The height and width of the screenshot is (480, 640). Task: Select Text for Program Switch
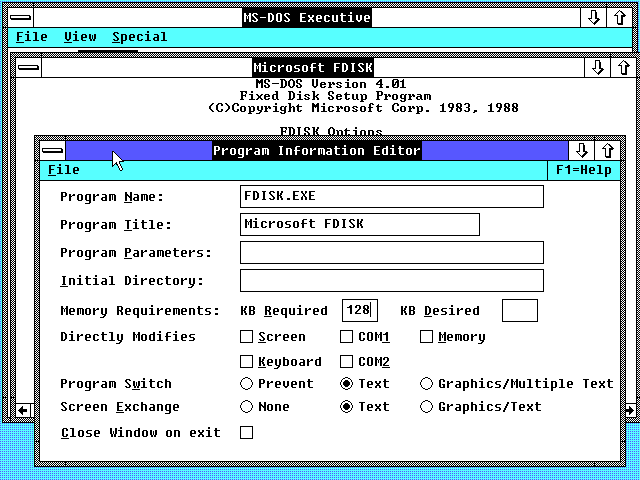(347, 384)
